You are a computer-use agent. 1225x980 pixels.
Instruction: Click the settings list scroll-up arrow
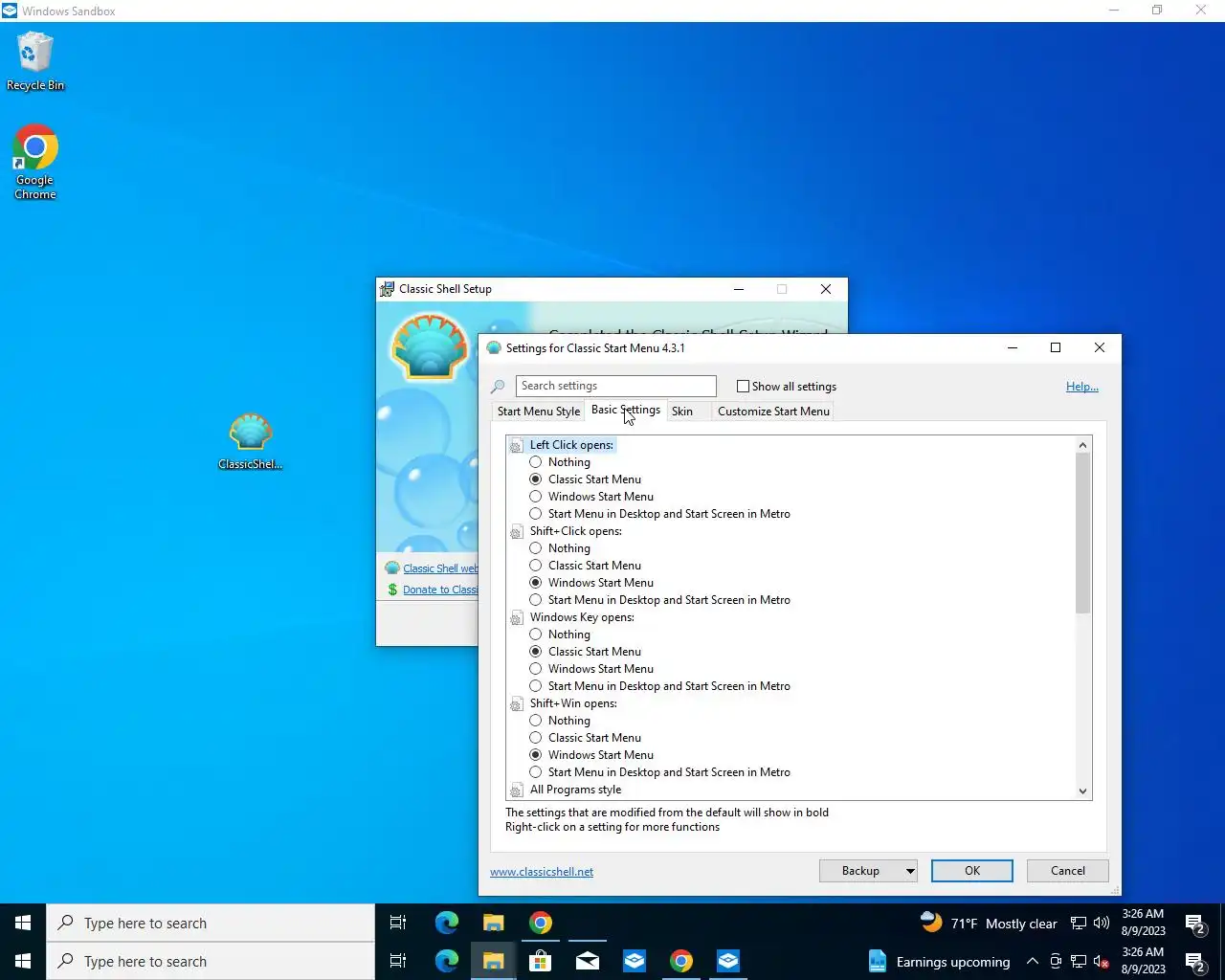tap(1082, 445)
